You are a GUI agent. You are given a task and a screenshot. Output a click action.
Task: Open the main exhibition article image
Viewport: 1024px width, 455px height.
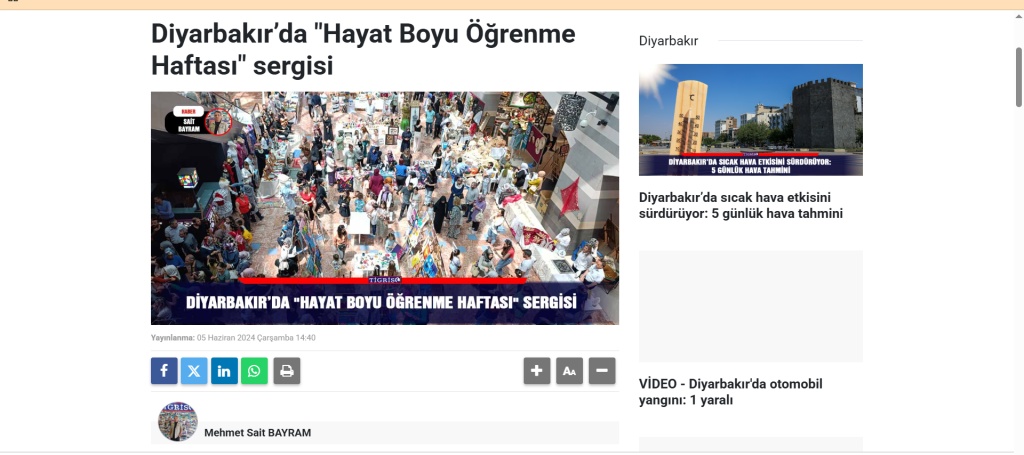pos(385,208)
